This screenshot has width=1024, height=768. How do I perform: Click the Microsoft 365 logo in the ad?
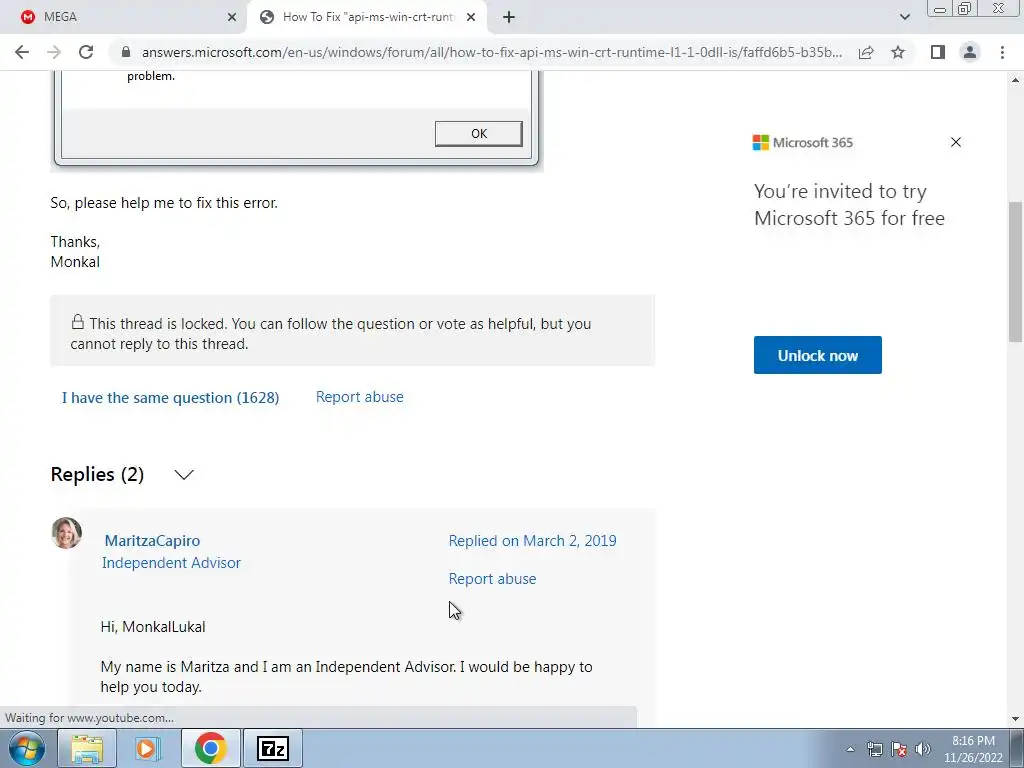(803, 142)
